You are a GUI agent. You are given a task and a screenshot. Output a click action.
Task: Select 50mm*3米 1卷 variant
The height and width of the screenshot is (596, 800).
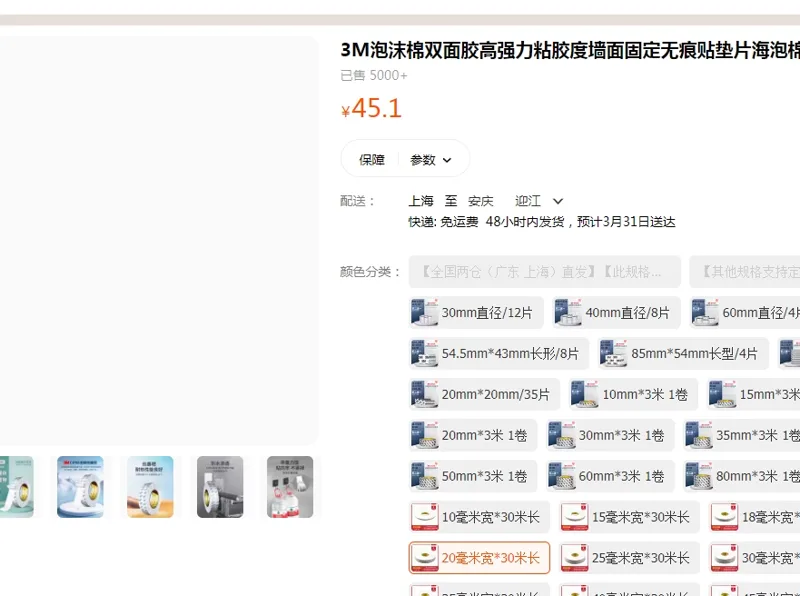point(473,476)
